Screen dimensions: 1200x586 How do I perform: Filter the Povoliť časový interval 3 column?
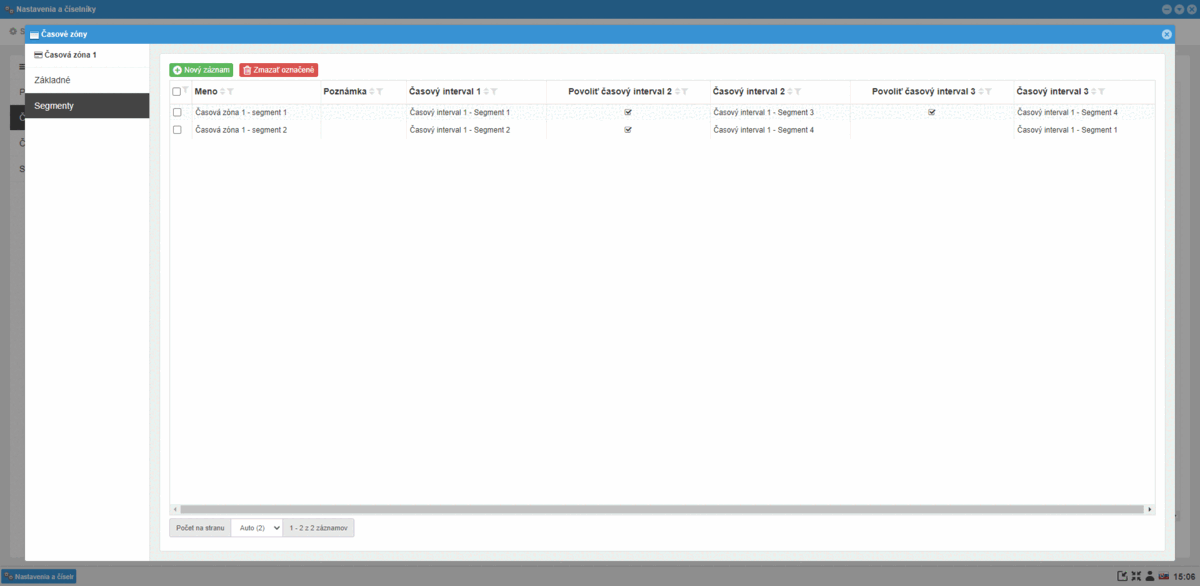coord(988,91)
